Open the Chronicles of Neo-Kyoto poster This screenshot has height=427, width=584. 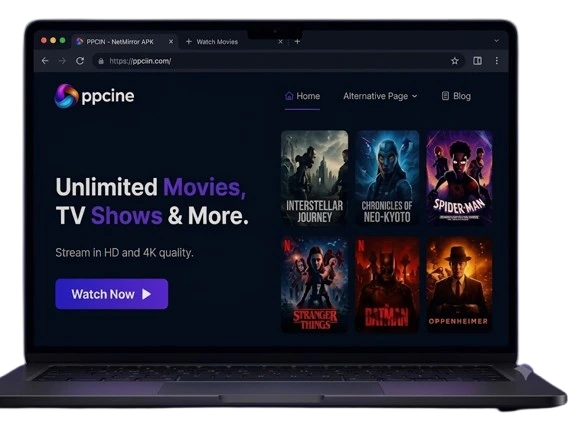(x=387, y=178)
